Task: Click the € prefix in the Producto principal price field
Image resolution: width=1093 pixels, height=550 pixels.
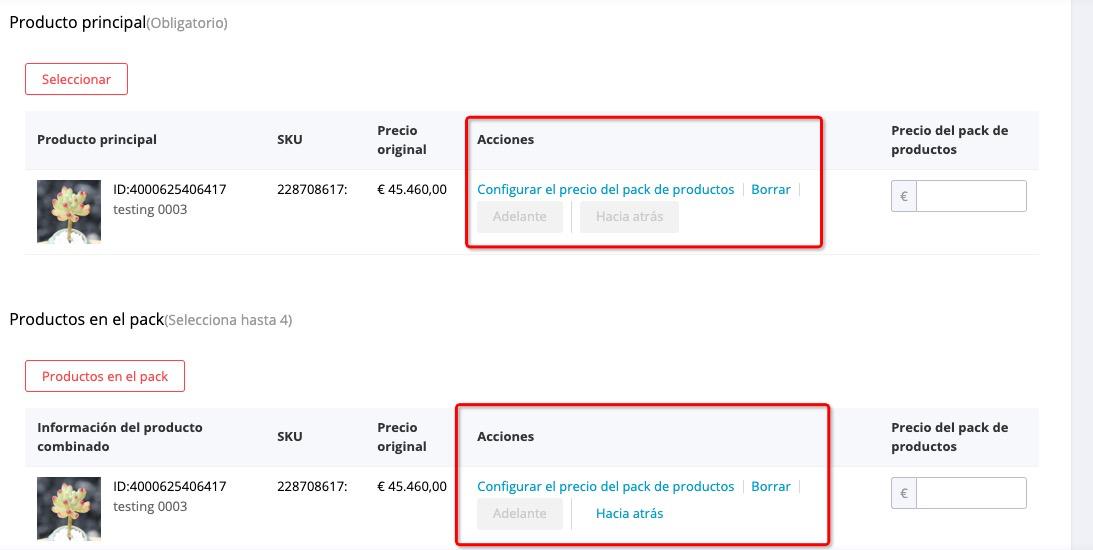Action: tap(904, 196)
